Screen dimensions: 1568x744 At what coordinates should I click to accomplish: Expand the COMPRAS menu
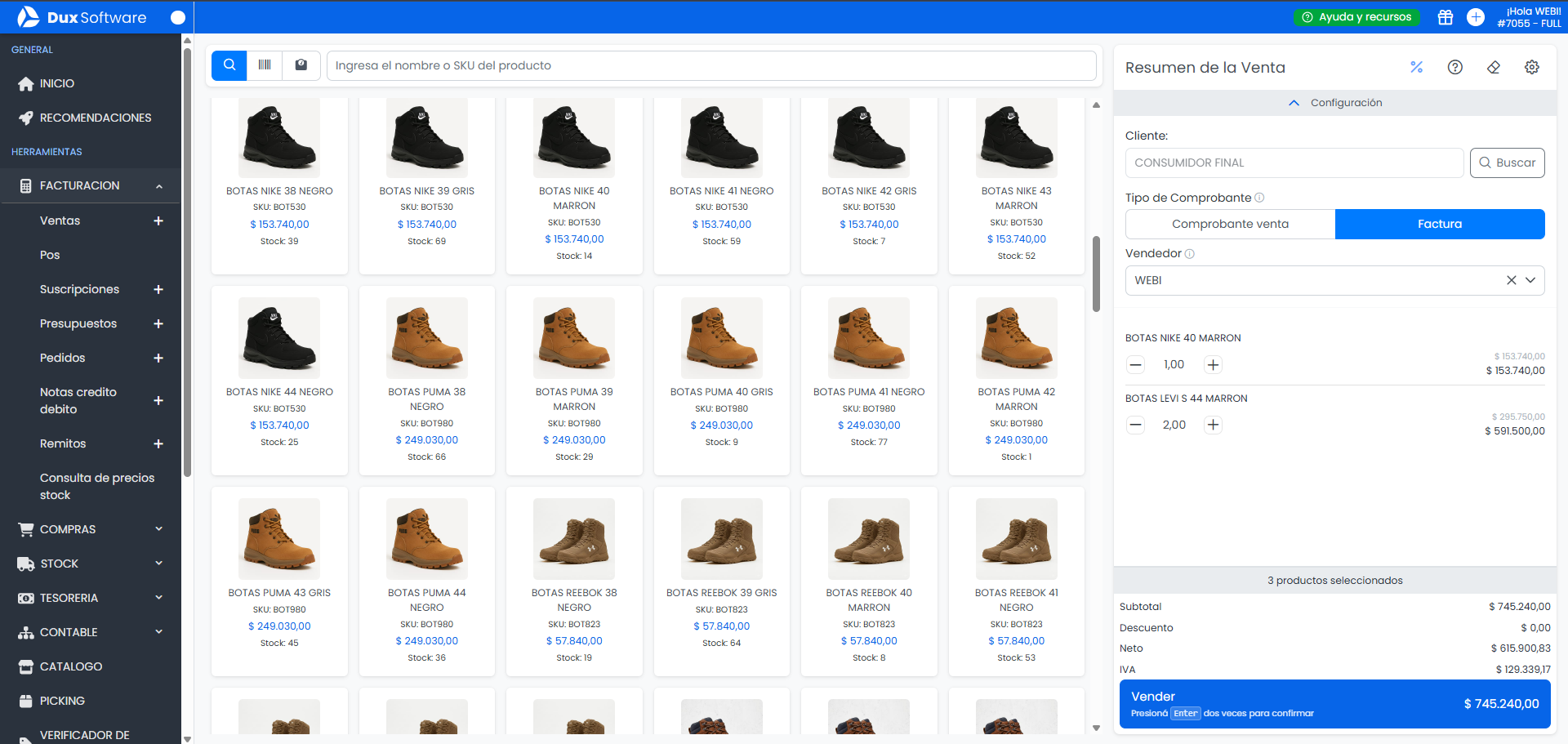pos(91,529)
